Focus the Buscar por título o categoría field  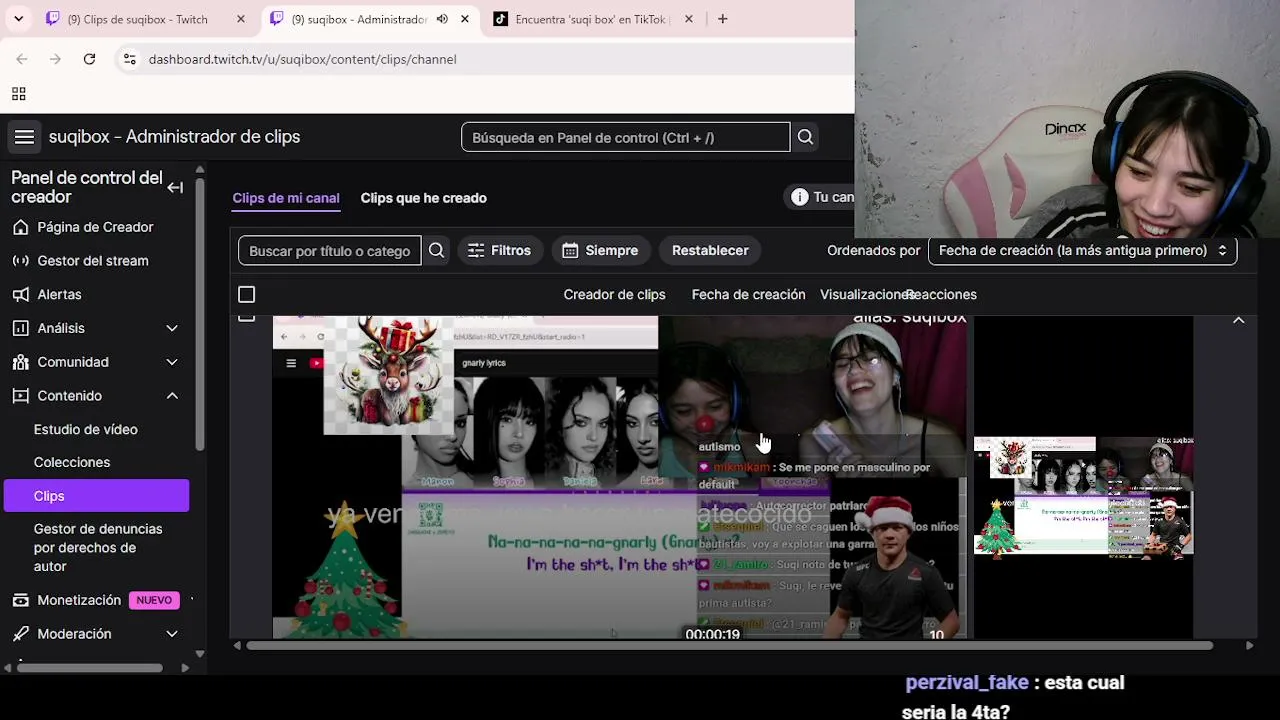point(330,251)
